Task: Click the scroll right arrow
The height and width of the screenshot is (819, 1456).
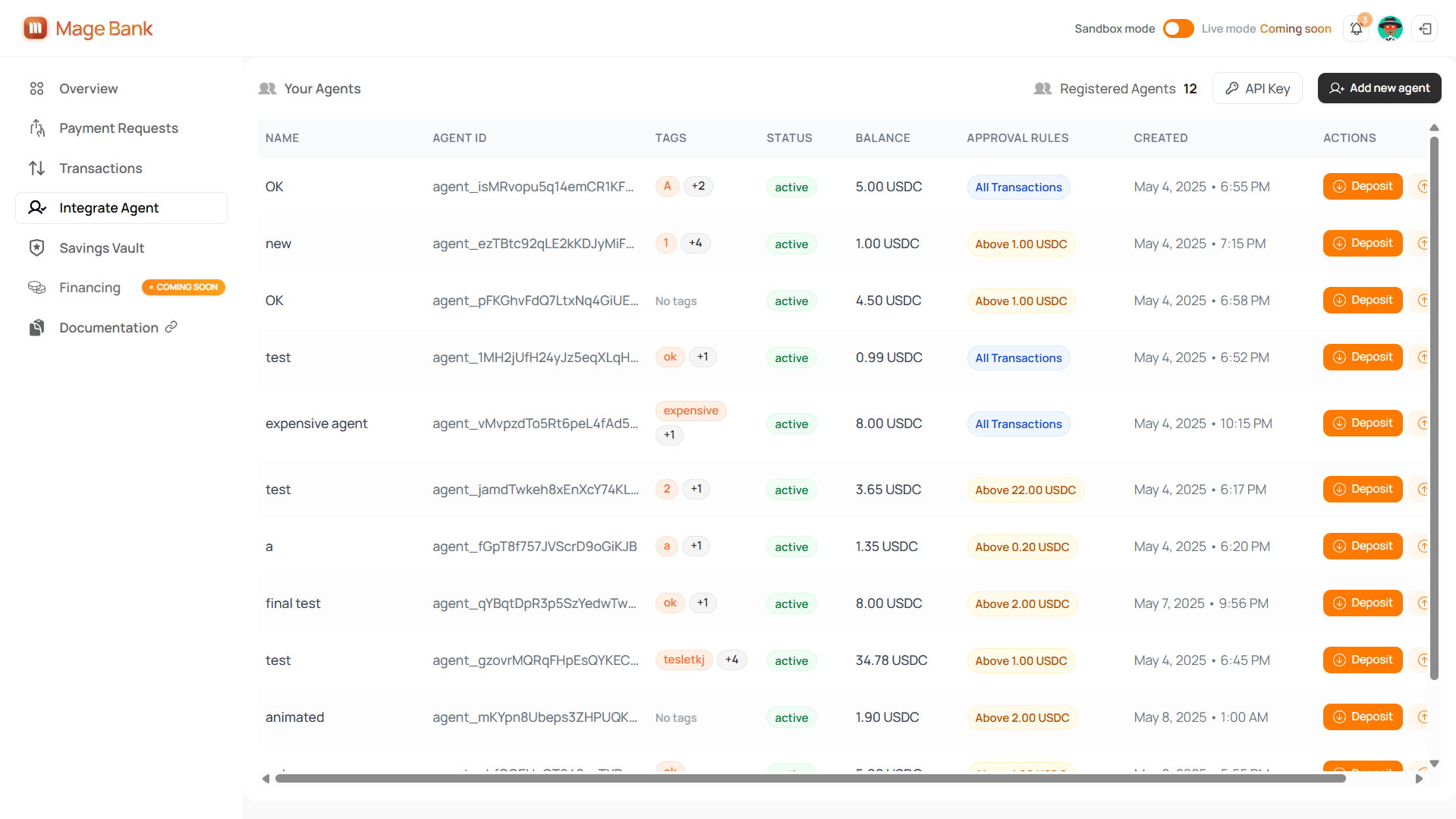Action: coord(1419,779)
